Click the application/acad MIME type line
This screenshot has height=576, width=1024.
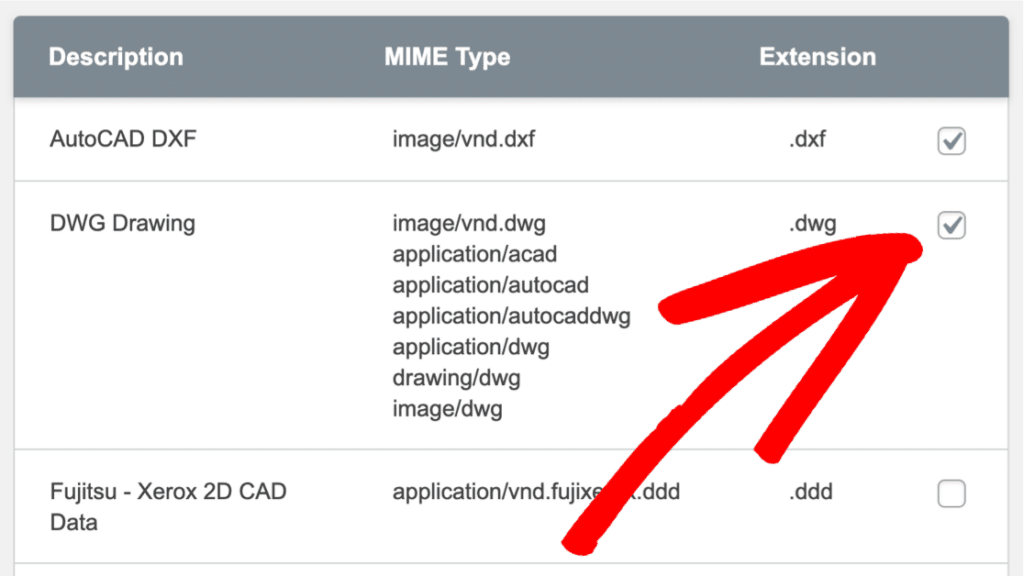tap(475, 254)
